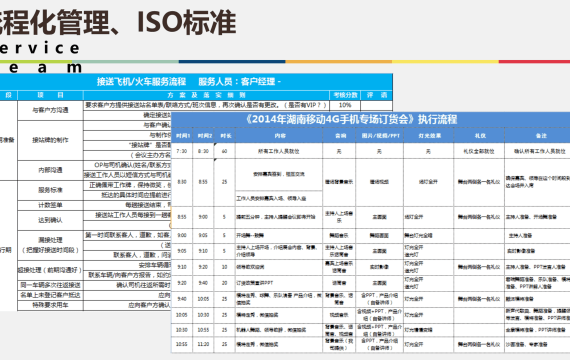Select the 时间2 column header

pos(204,136)
